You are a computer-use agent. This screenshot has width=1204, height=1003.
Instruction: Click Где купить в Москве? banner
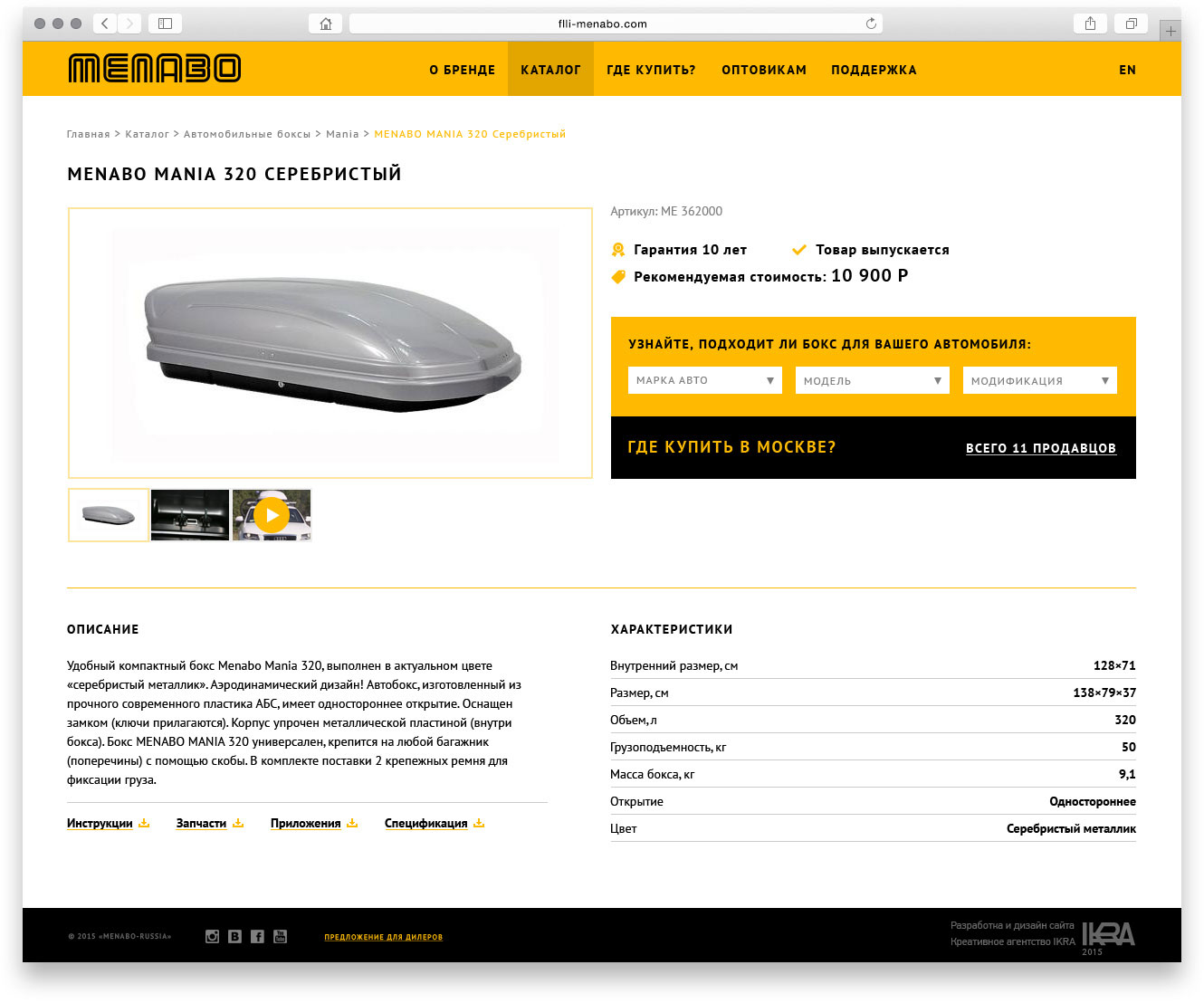point(732,447)
